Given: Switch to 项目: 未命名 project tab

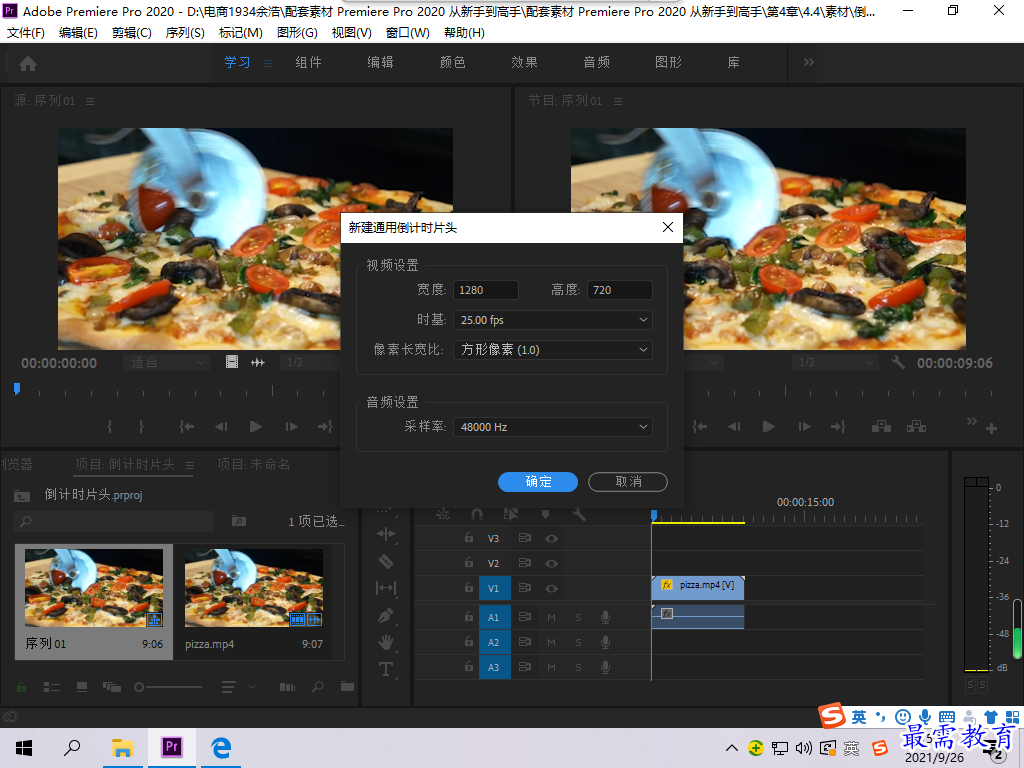Looking at the screenshot, I should pos(253,464).
